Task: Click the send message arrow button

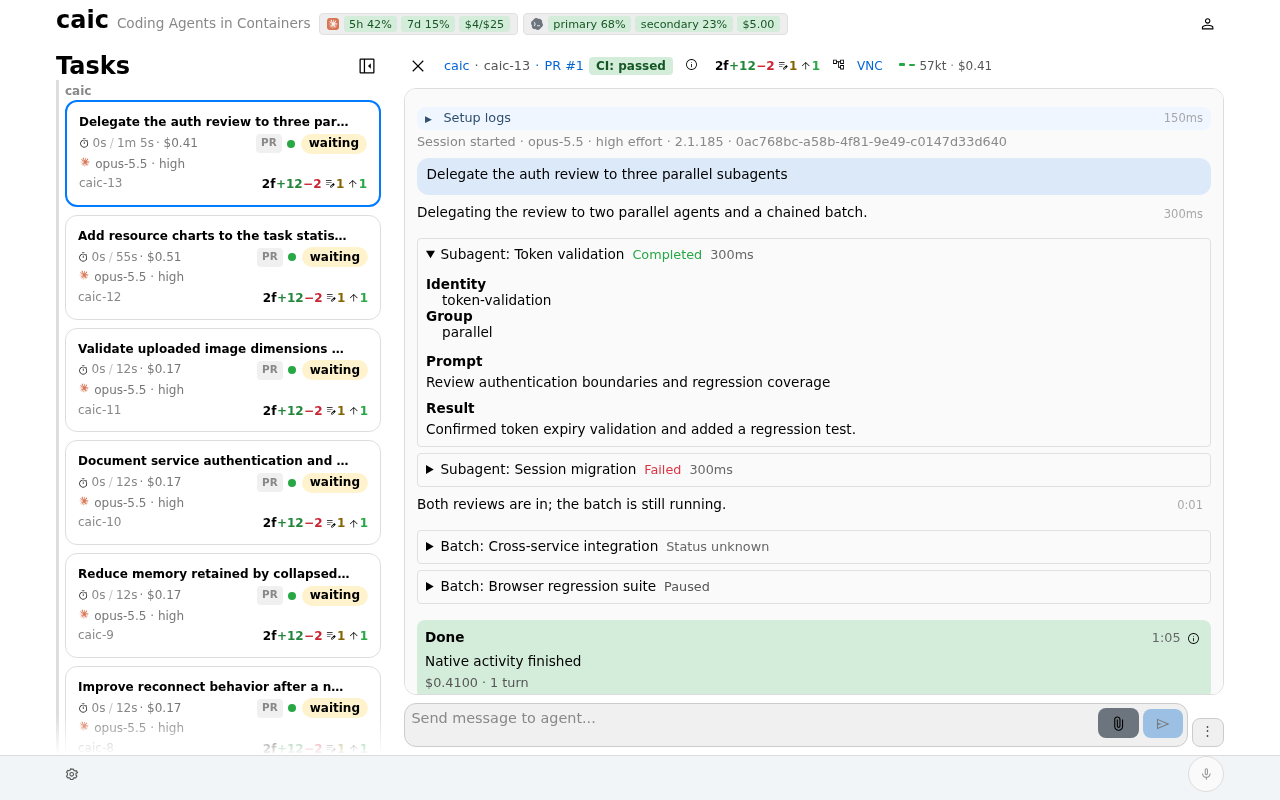Action: [x=1163, y=723]
